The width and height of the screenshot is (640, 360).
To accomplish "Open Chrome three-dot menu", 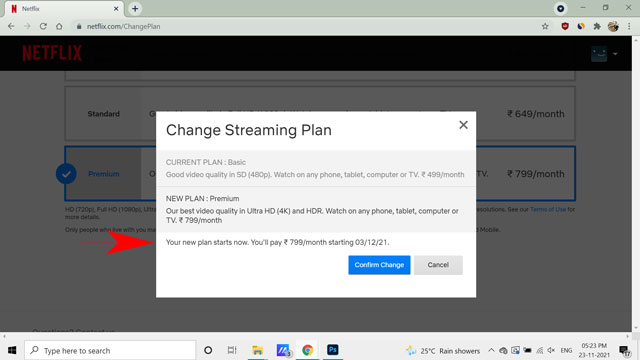I will pyautogui.click(x=629, y=26).
